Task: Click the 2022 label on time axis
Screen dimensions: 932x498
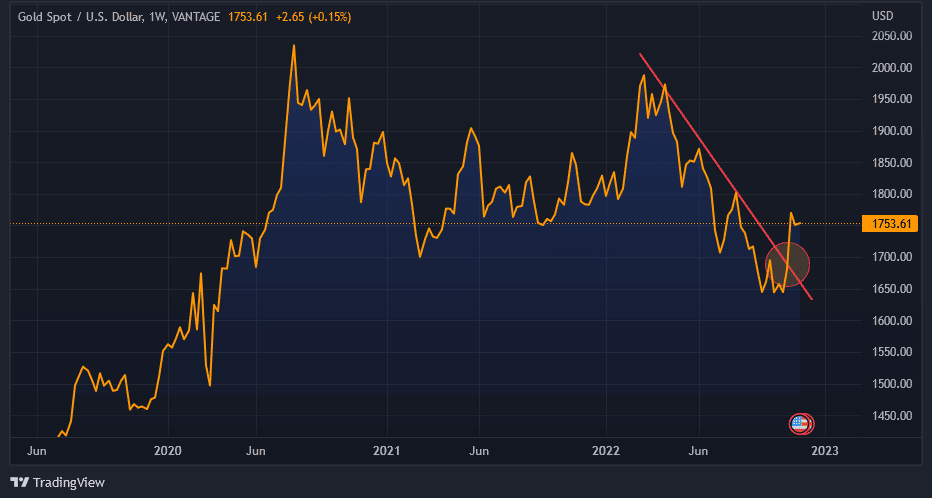Action: (608, 451)
